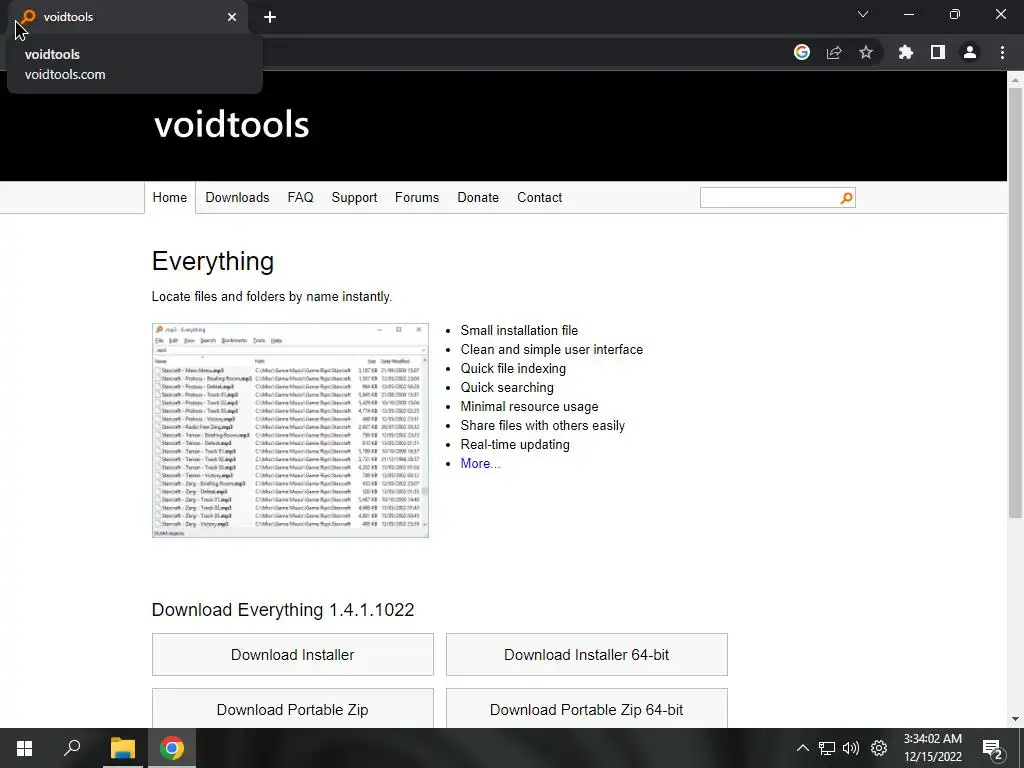Click the orange search magnifier on voidtools site
The width and height of the screenshot is (1024, 768).
[x=846, y=198]
